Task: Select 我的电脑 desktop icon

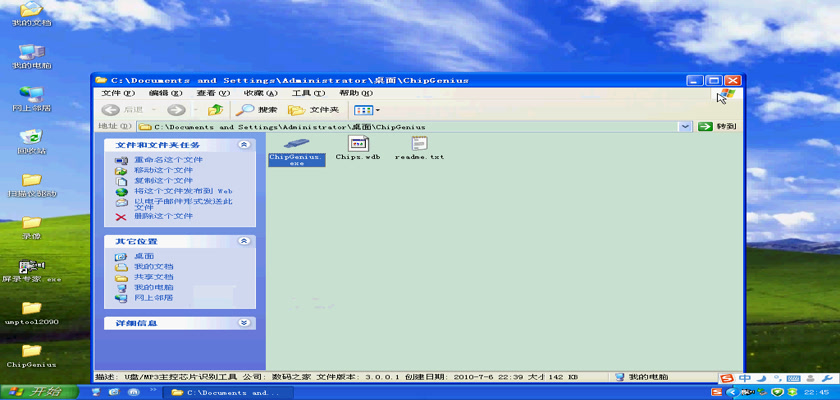Action: [x=32, y=55]
